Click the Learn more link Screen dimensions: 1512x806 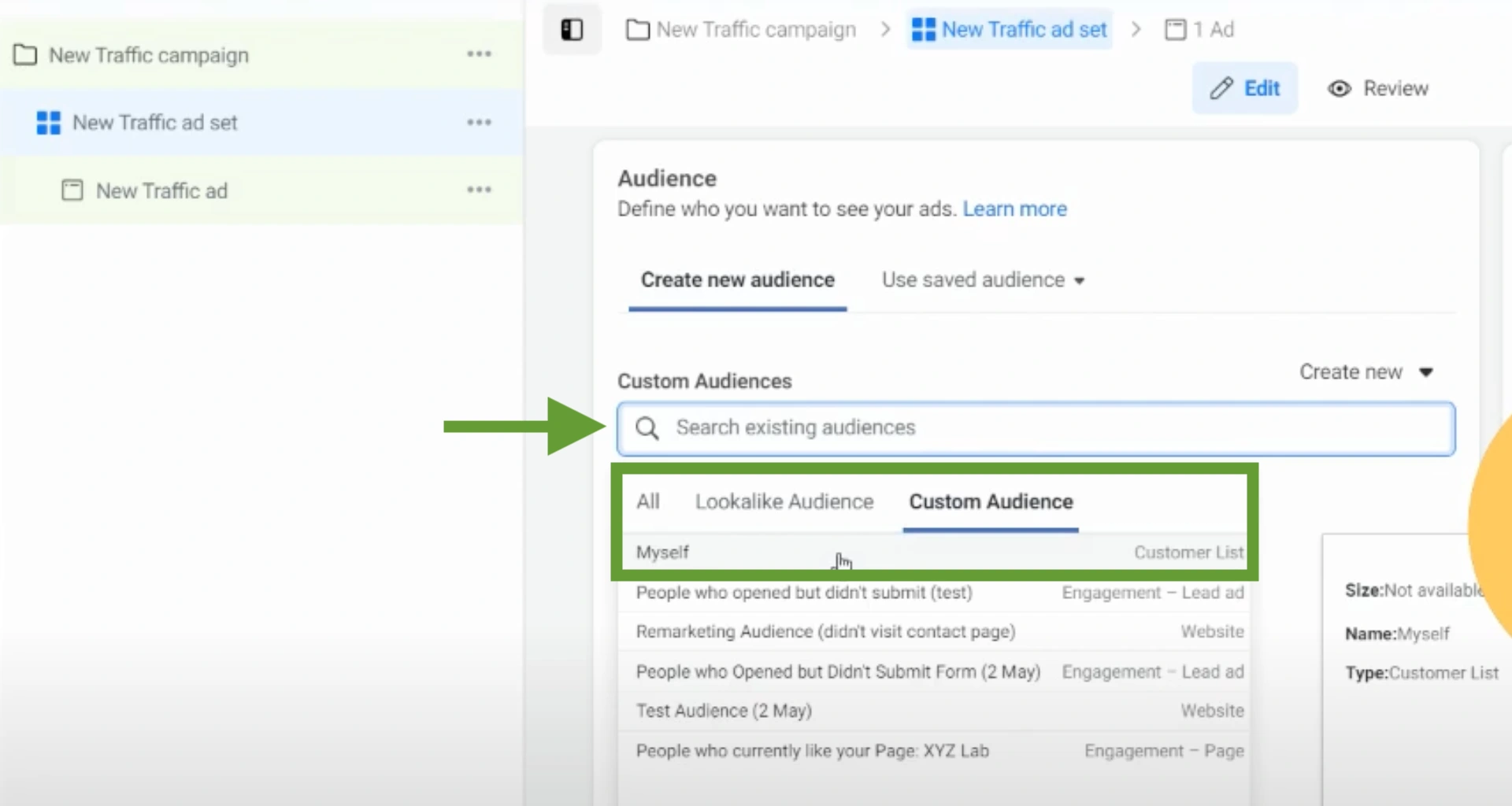point(1014,209)
